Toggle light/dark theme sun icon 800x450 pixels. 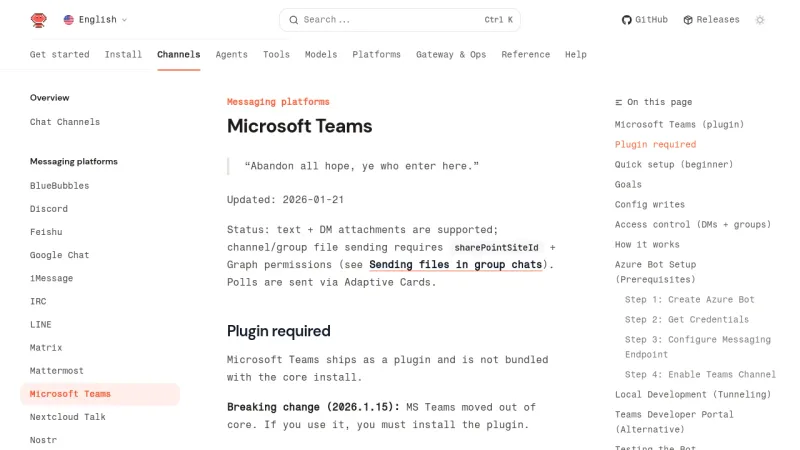(x=760, y=20)
